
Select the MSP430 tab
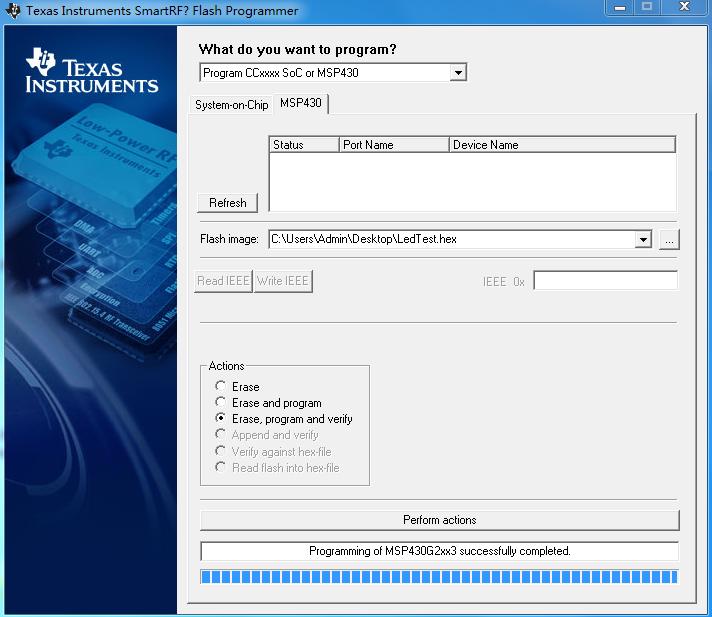pyautogui.click(x=301, y=103)
